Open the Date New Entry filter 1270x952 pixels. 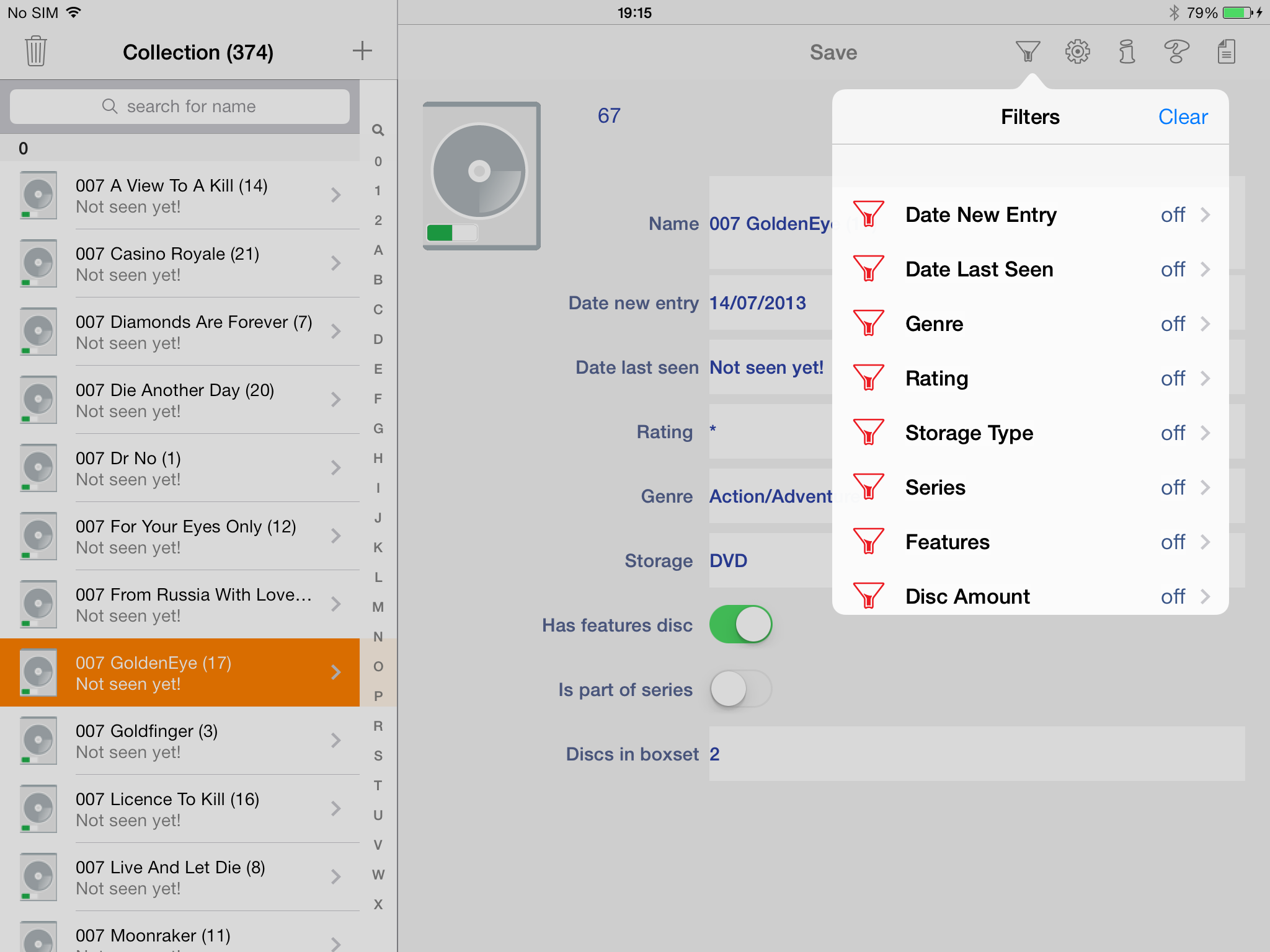(1029, 215)
